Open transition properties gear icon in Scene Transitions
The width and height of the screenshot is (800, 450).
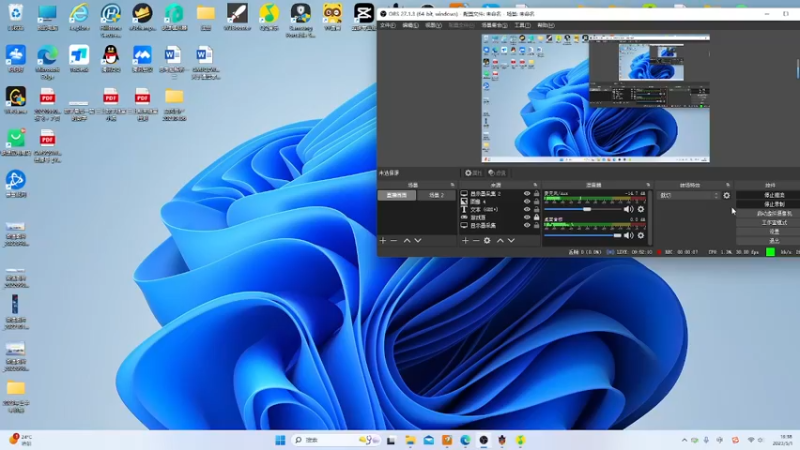tap(727, 195)
